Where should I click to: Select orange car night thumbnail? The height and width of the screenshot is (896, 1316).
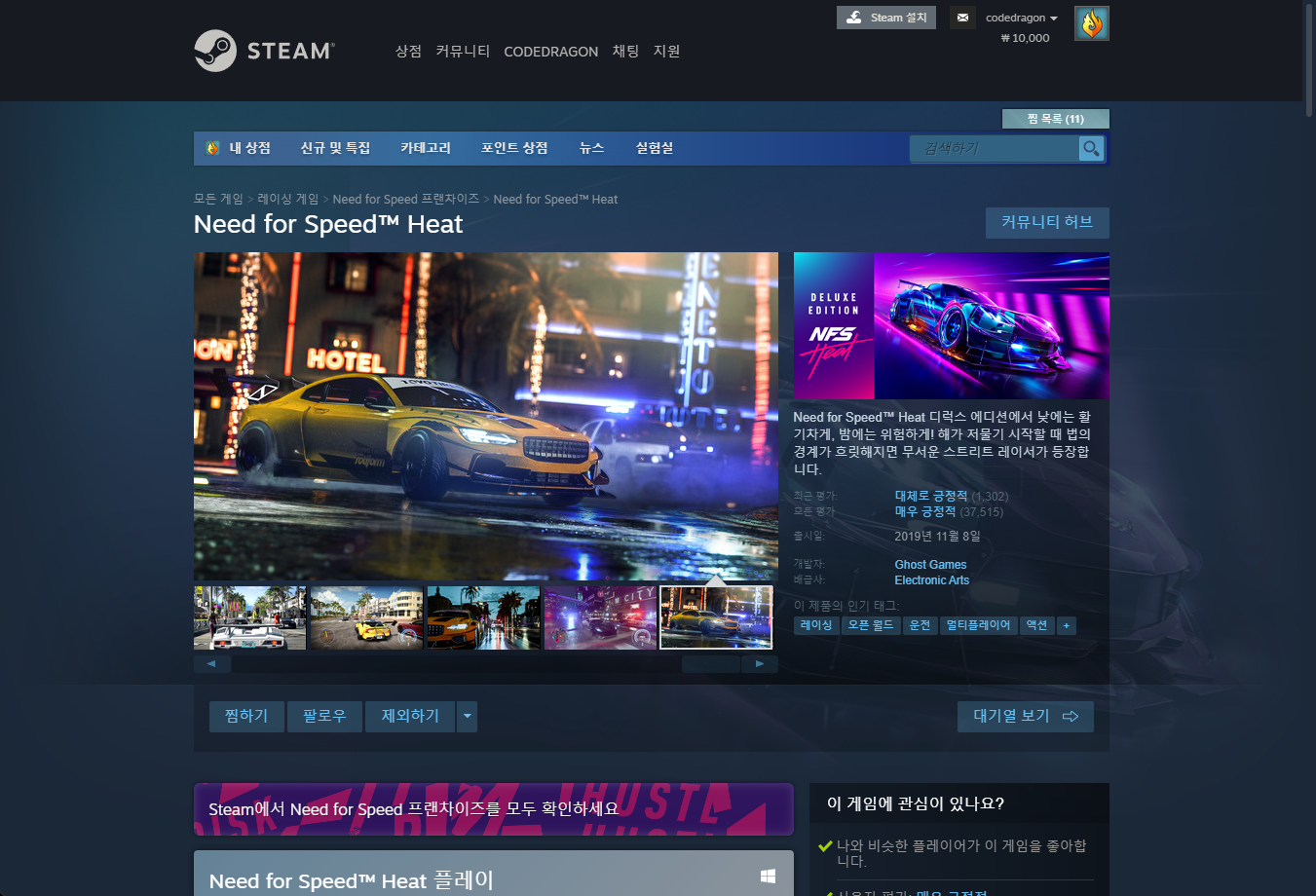coord(483,617)
